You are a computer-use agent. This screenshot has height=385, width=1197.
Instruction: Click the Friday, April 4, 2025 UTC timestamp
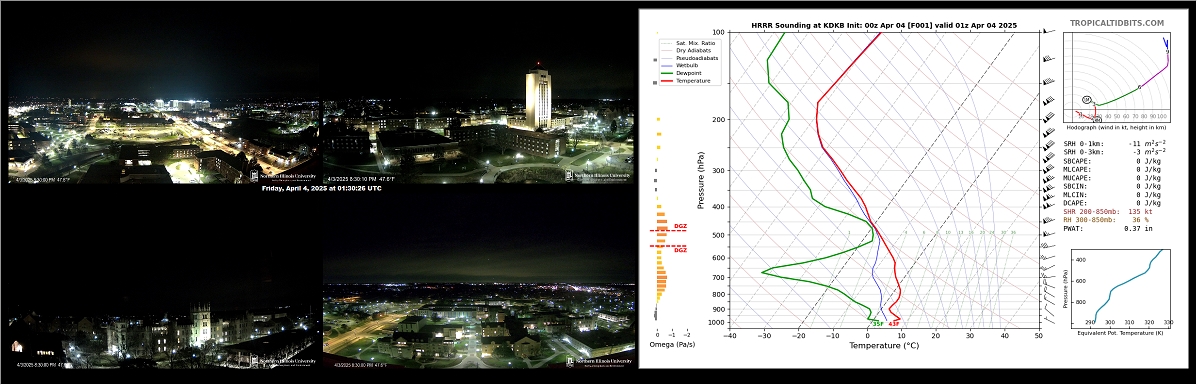321,188
